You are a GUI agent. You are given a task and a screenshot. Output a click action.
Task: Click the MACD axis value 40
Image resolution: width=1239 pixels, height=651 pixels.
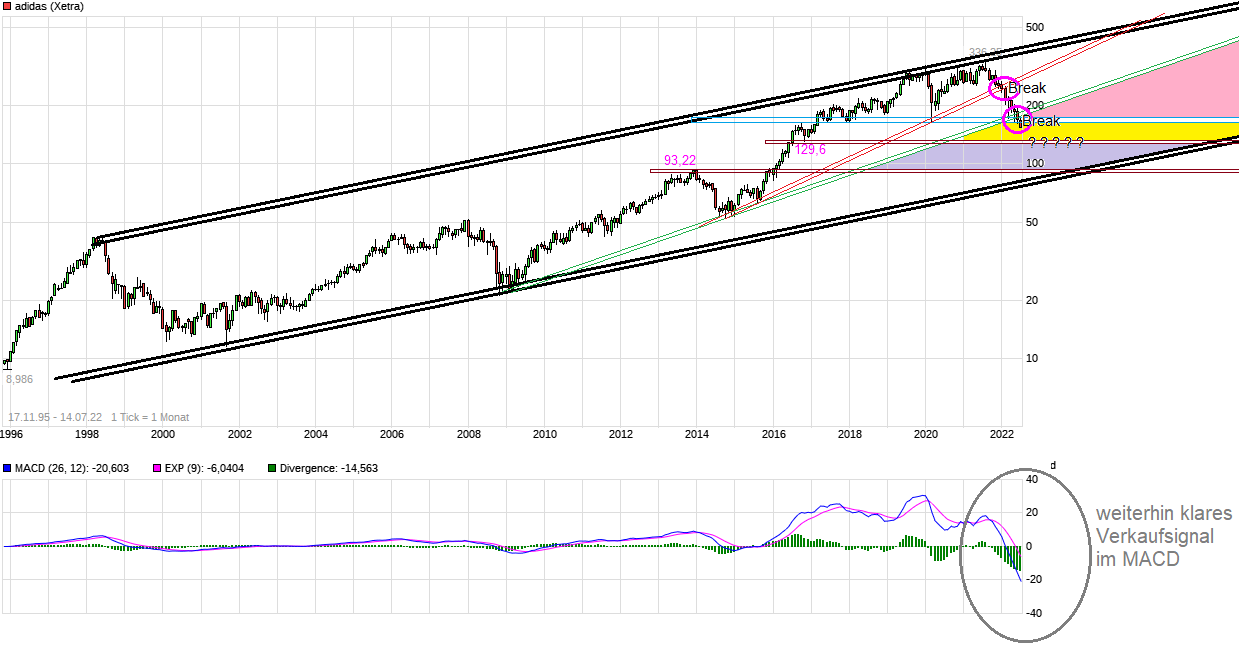pos(1033,479)
